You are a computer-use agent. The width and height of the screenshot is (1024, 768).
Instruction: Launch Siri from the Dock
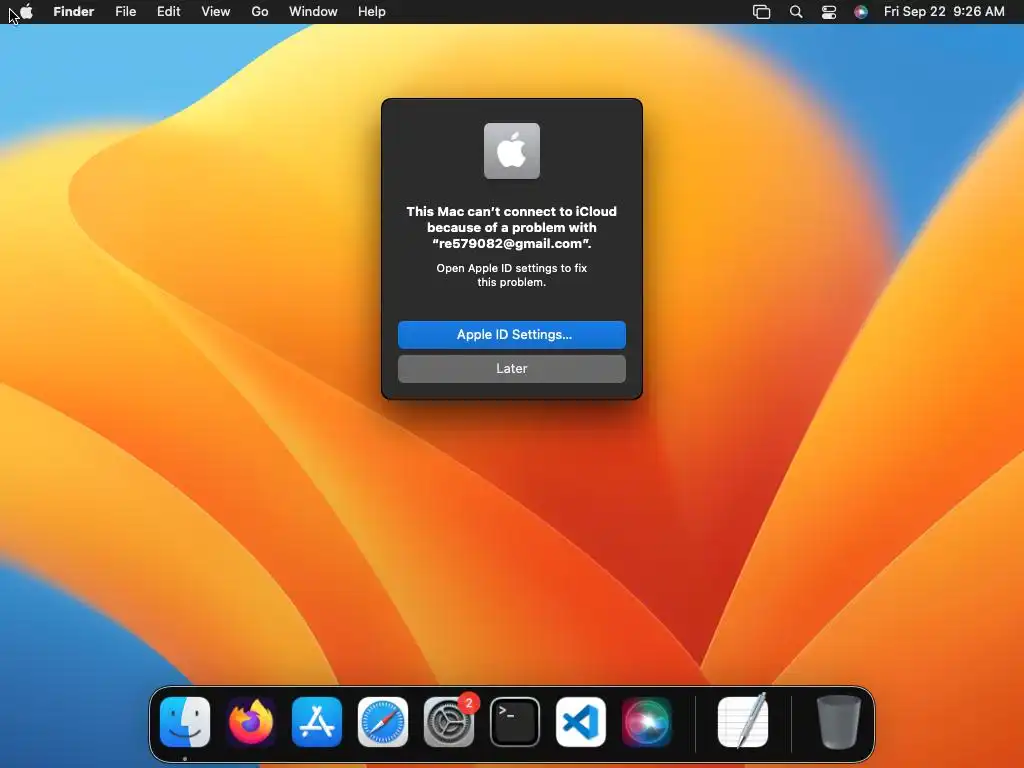[x=647, y=722]
